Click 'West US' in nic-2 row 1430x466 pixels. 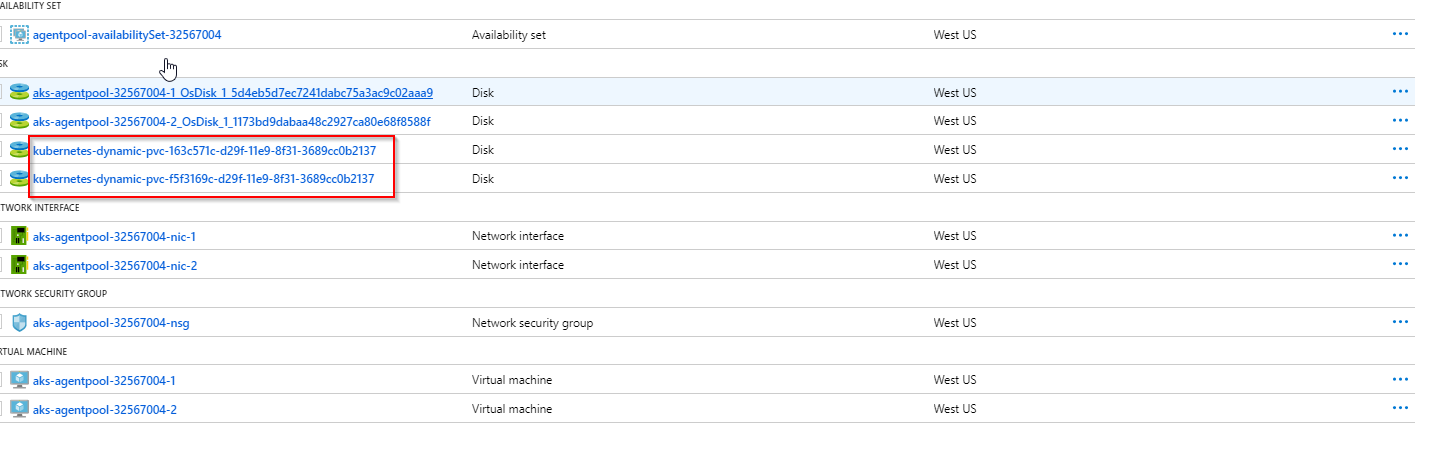pyautogui.click(x=955, y=265)
